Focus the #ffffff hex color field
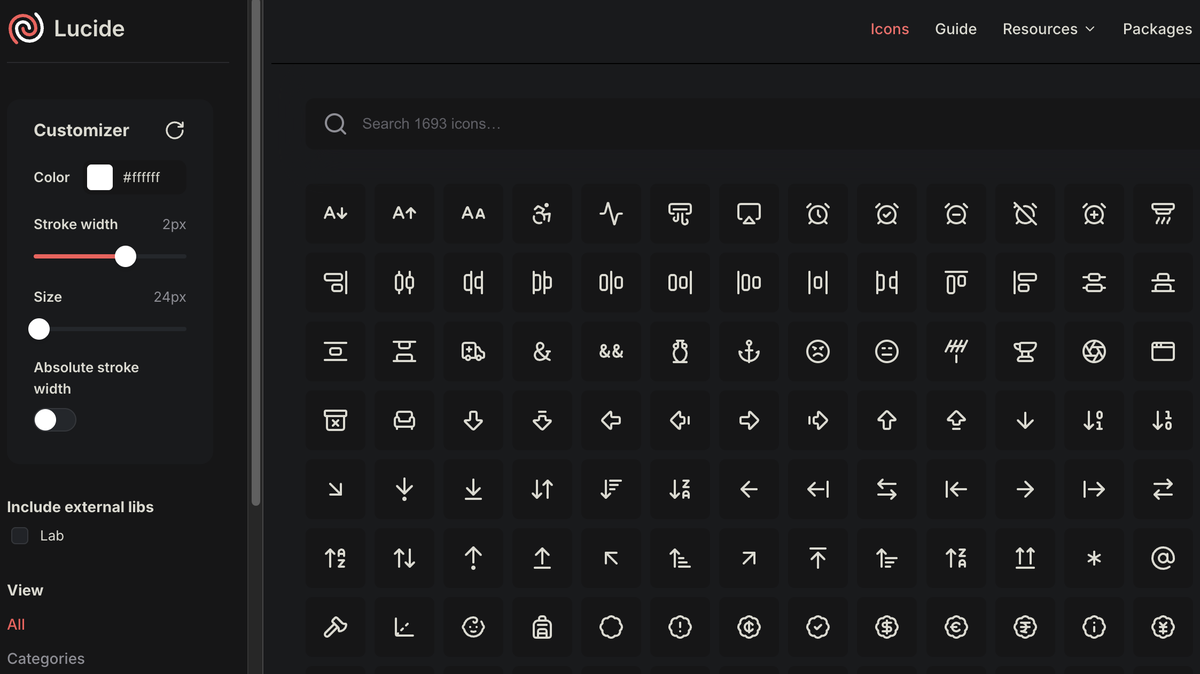This screenshot has height=674, width=1200. pos(150,177)
